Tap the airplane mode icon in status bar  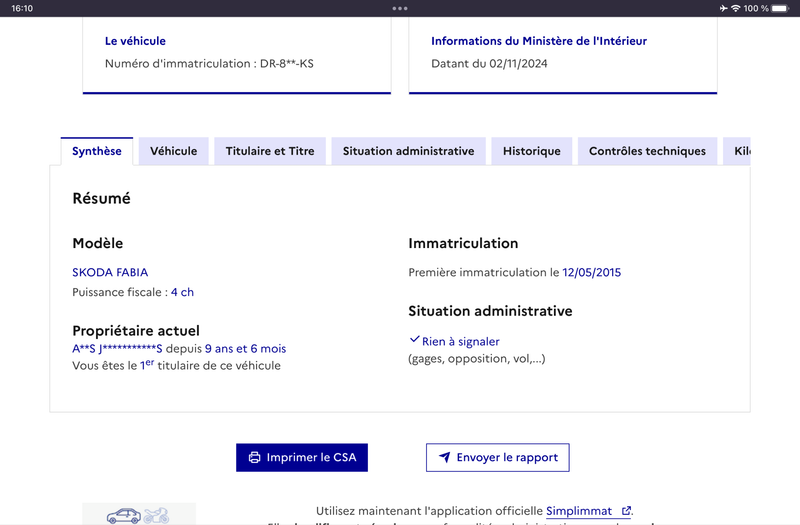pyautogui.click(x=723, y=8)
